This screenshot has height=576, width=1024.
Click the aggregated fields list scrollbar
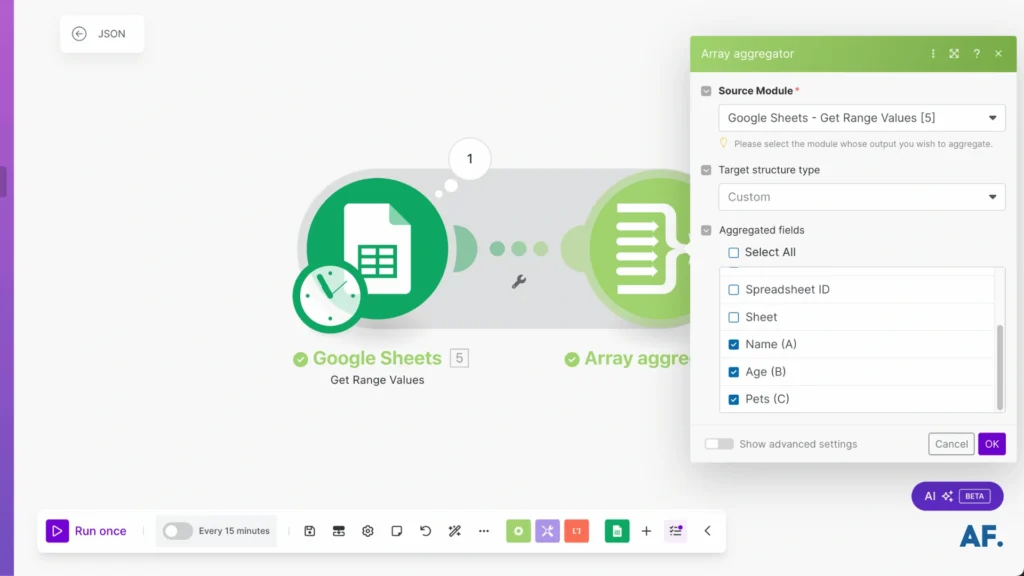pyautogui.click(x=1000, y=367)
